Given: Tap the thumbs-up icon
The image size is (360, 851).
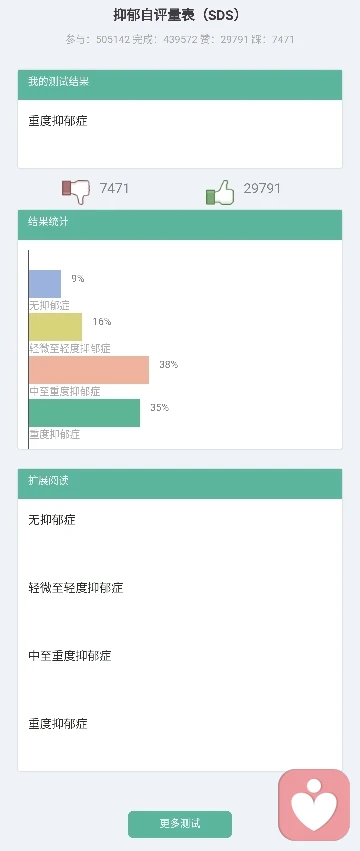Looking at the screenshot, I should pyautogui.click(x=220, y=192).
